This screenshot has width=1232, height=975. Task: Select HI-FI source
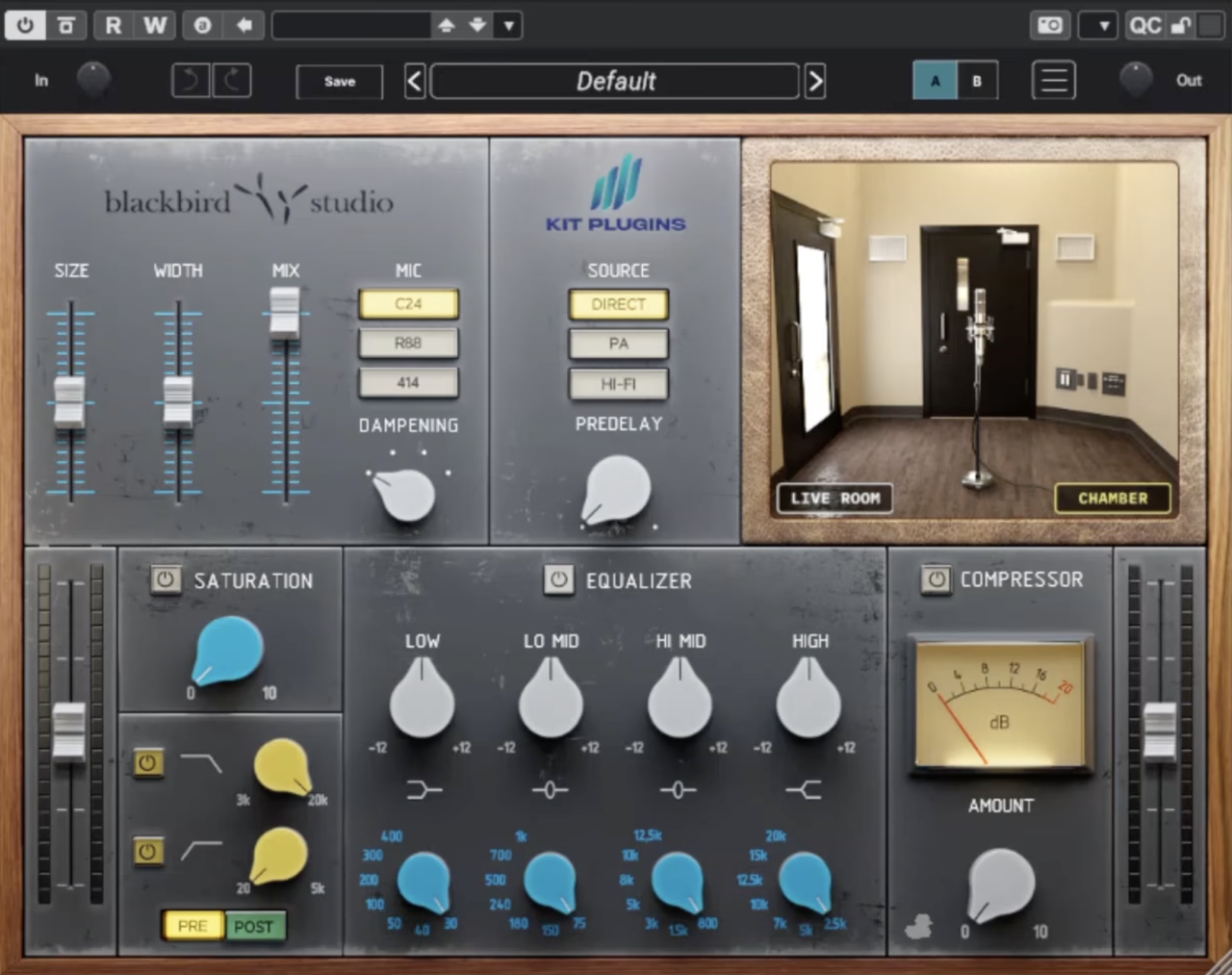coord(618,385)
